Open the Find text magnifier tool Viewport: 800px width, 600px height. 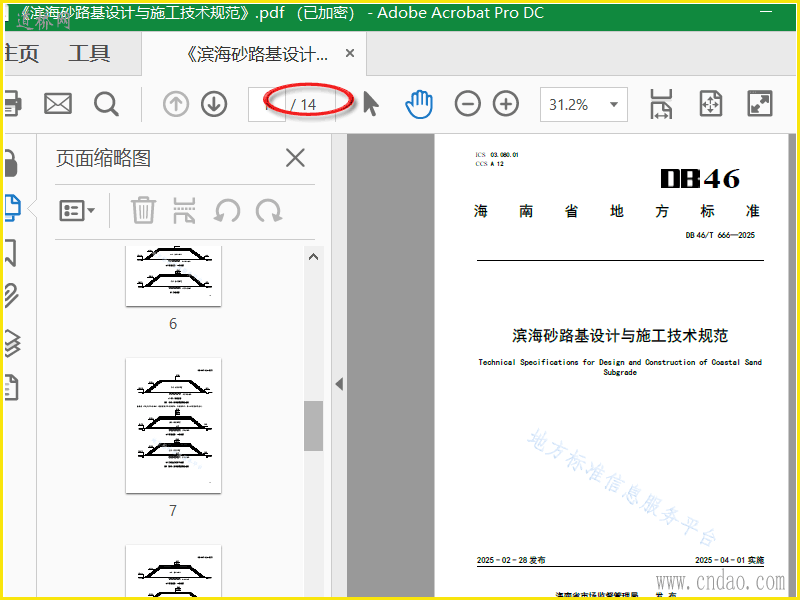point(106,104)
